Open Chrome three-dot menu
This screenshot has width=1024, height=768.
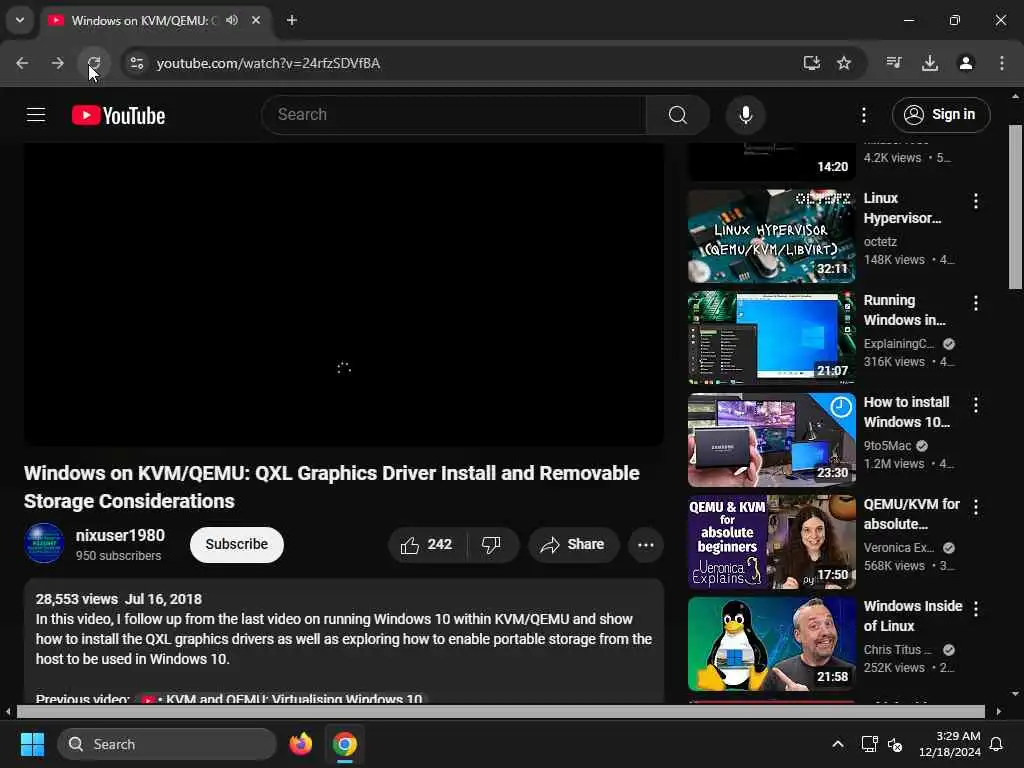coord(1001,63)
